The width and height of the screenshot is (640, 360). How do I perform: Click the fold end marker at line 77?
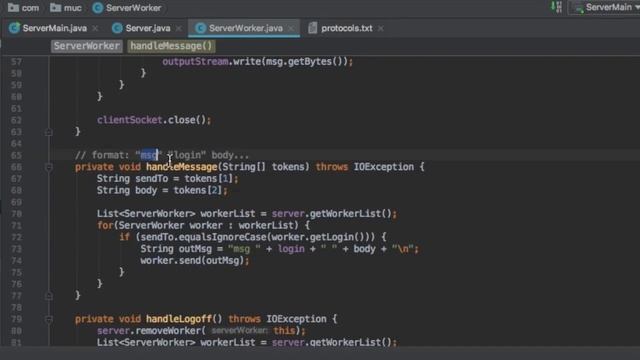49,296
